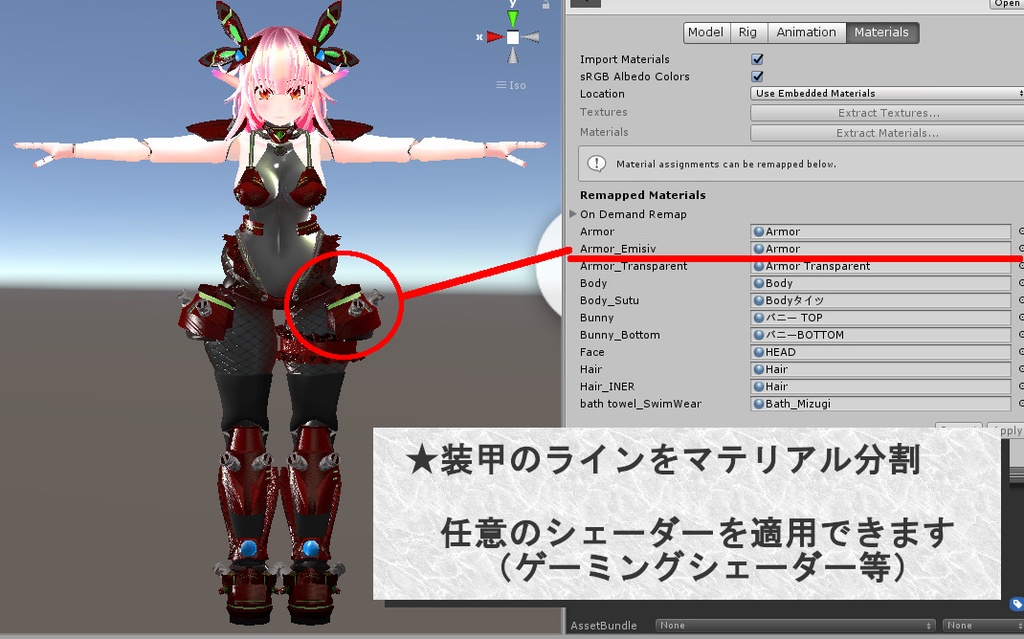Expand the On Demand Remap section

pos(572,214)
